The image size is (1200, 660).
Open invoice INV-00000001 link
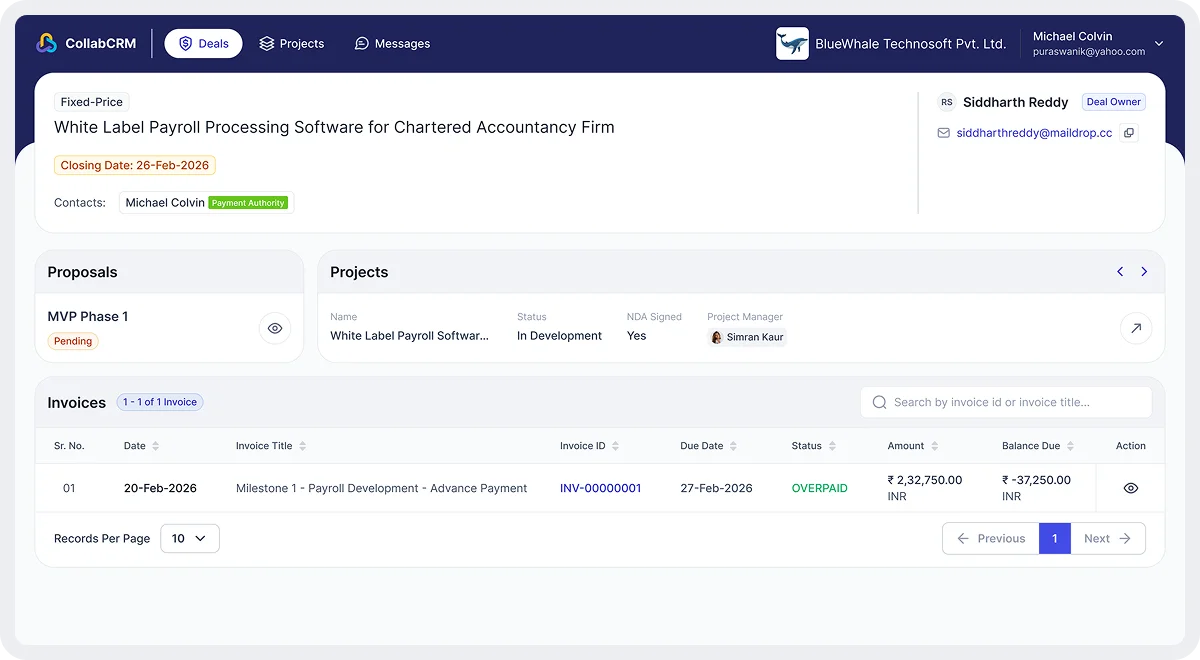[600, 488]
